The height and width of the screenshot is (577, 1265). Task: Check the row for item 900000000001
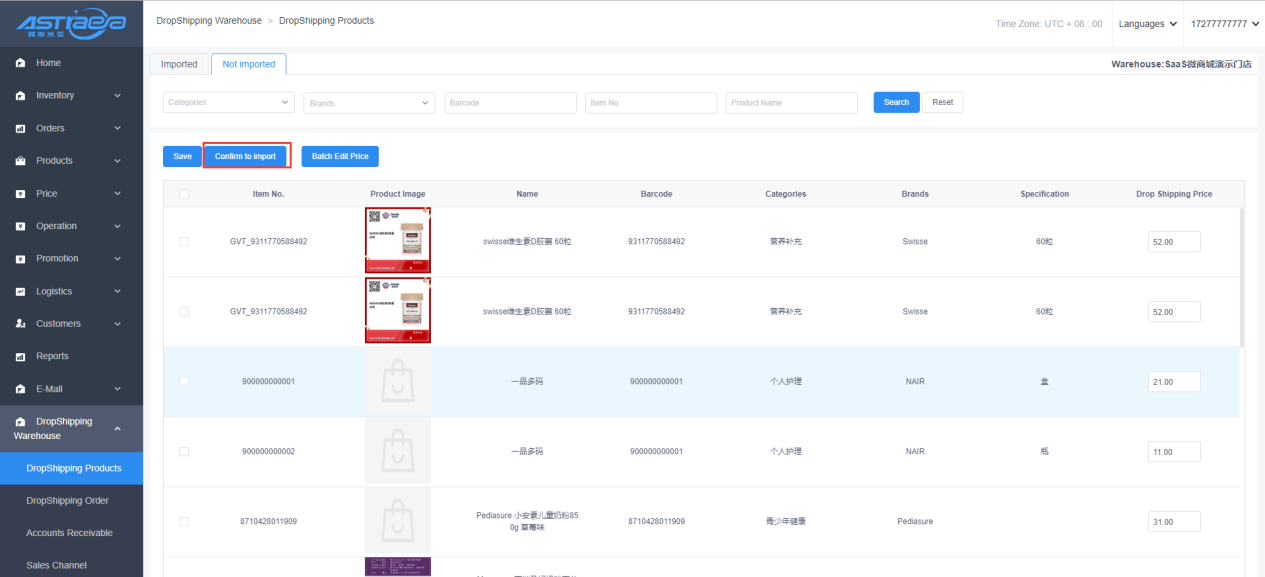tap(184, 382)
